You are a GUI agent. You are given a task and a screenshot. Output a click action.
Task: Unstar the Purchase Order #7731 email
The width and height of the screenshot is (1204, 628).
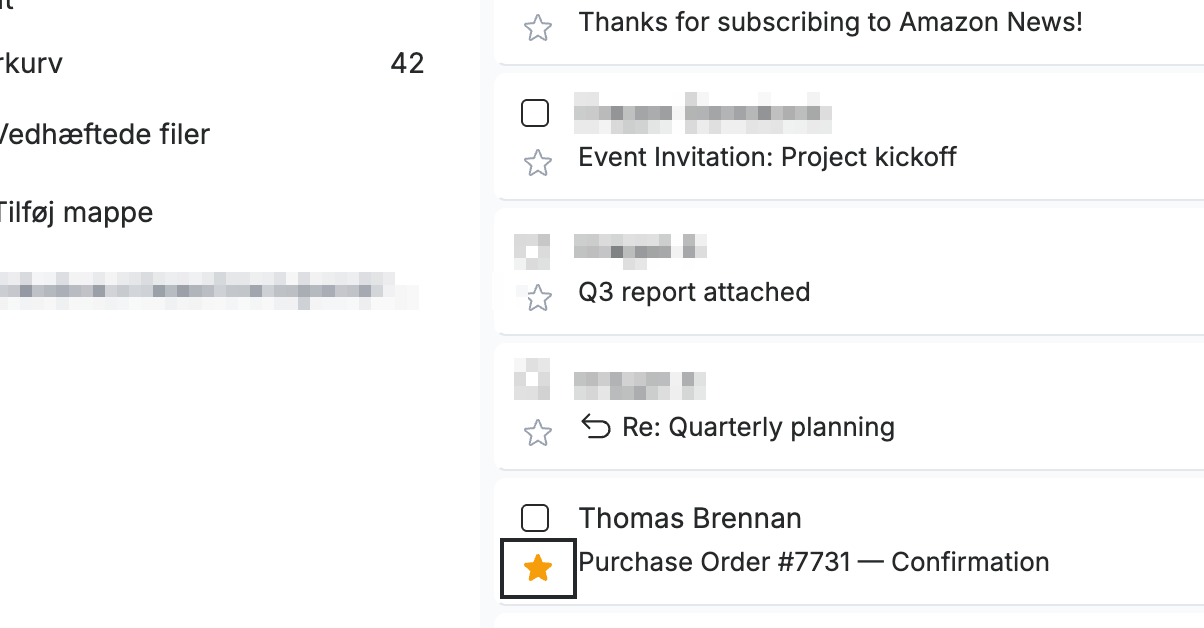click(x=538, y=569)
